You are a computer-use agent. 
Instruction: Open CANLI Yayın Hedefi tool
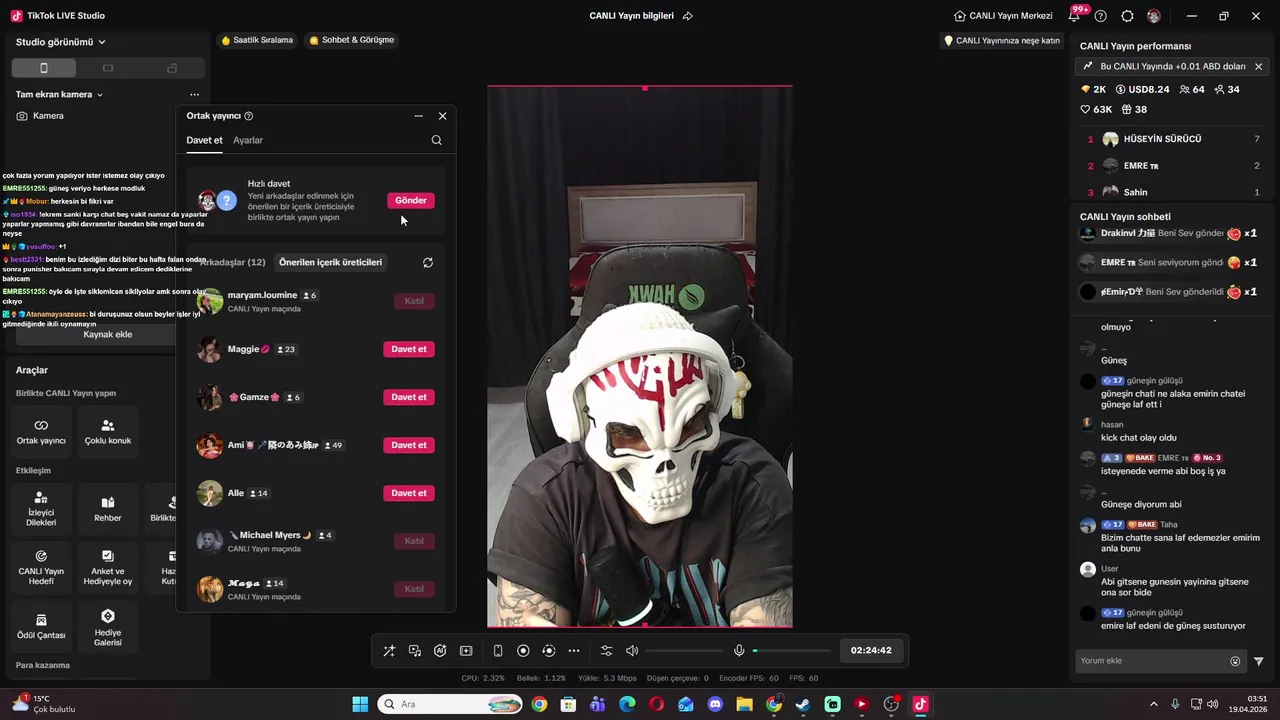pos(41,567)
